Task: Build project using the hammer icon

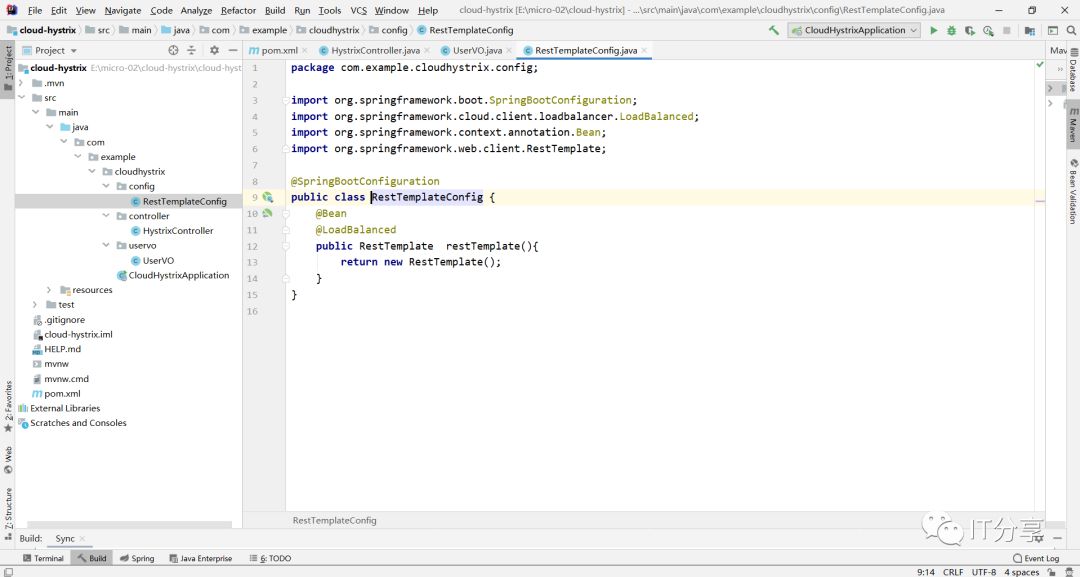Action: point(773,30)
